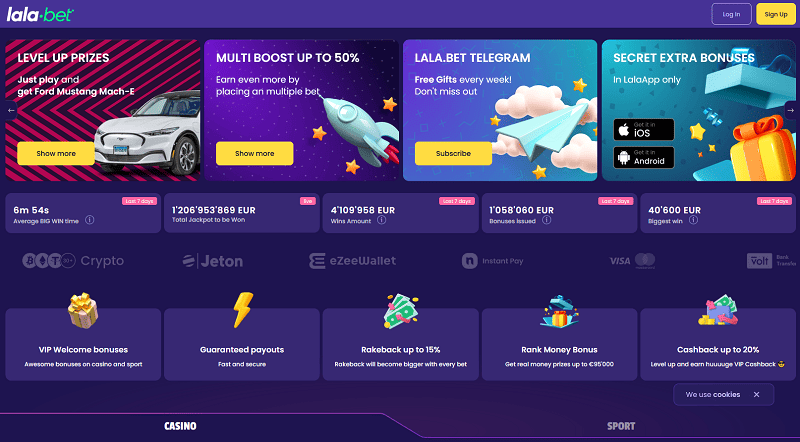Switch to the CASINO tab
The image size is (800, 442).
coord(180,426)
